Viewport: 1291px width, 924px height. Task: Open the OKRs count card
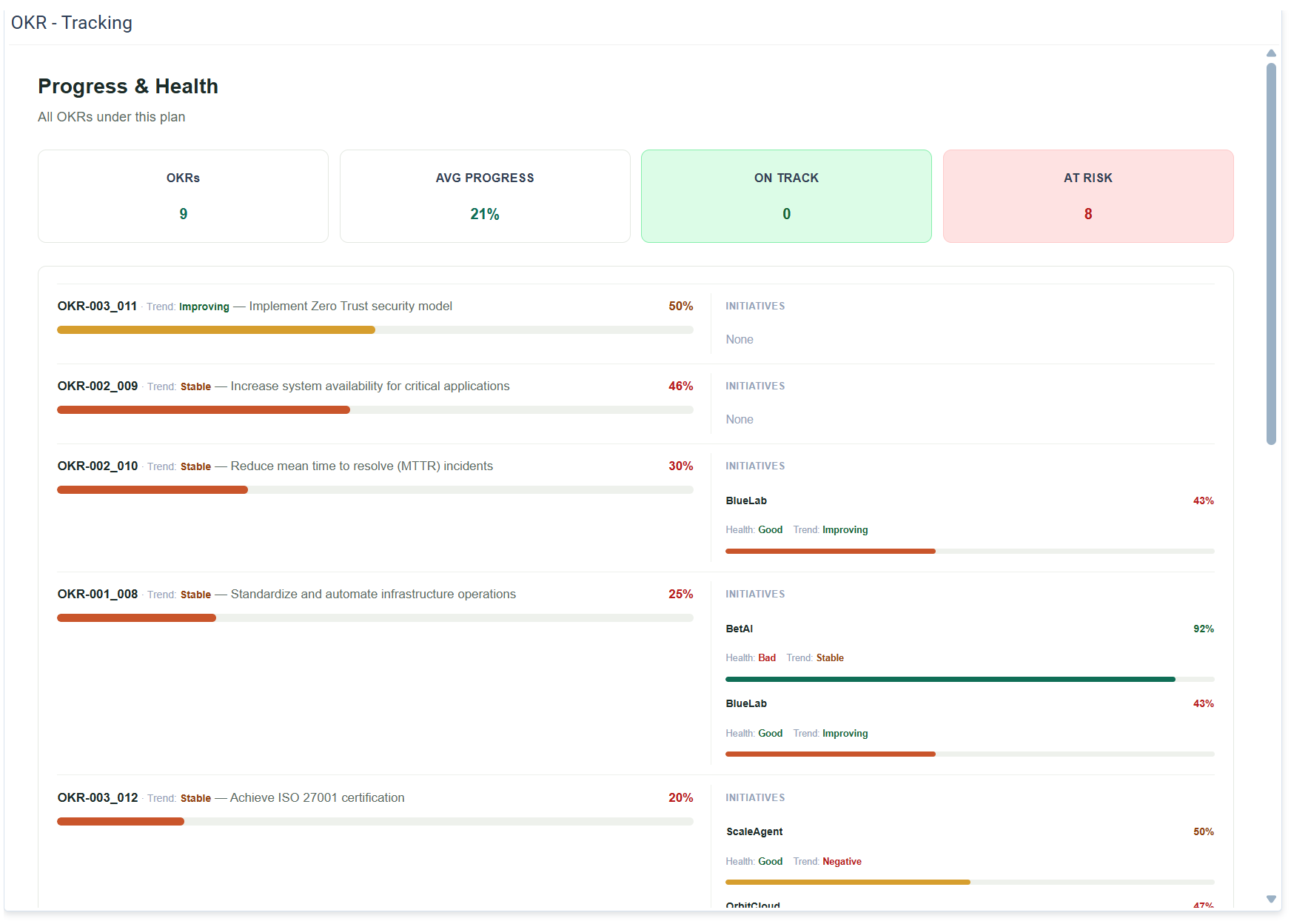(183, 196)
